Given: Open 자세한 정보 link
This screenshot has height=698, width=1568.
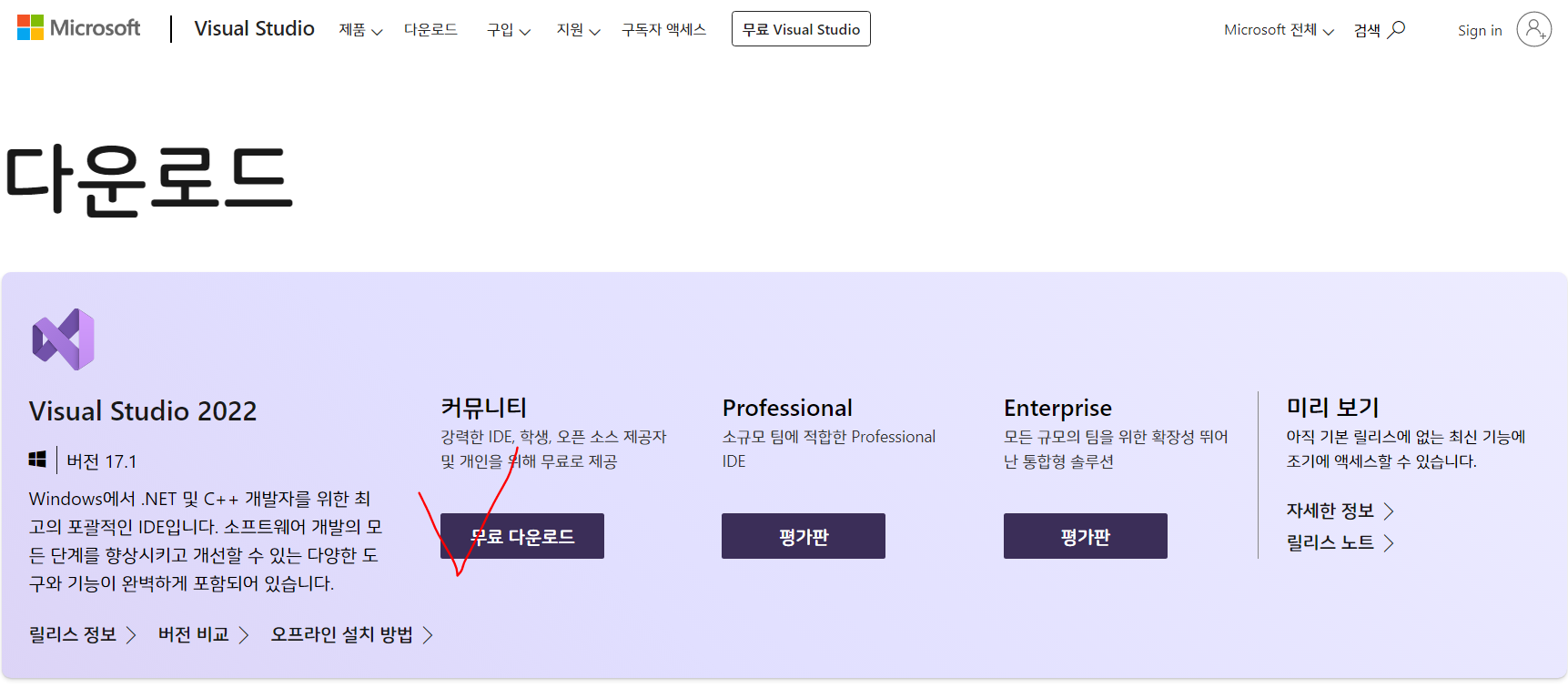Looking at the screenshot, I should pyautogui.click(x=1330, y=511).
